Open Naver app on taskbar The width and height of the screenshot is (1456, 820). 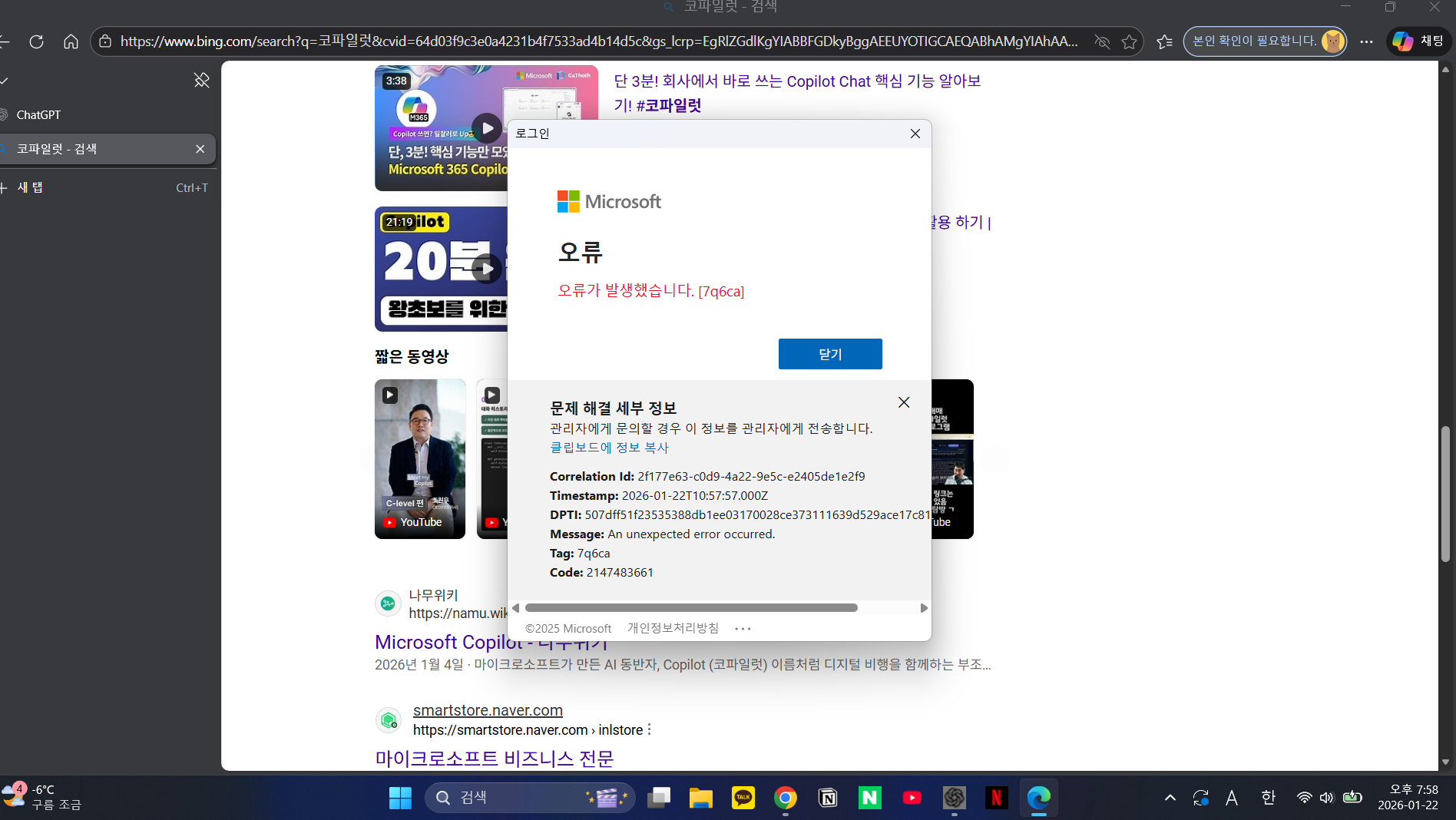tap(869, 798)
